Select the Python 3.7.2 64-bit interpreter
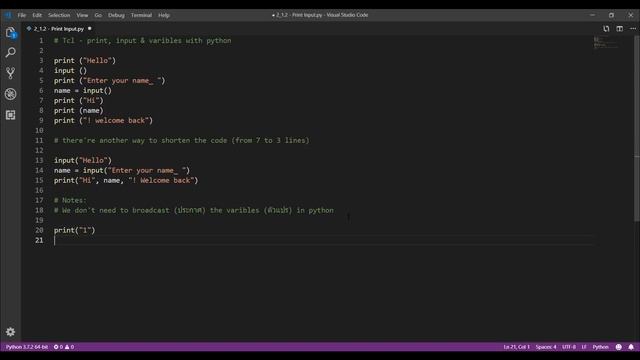 (27, 347)
